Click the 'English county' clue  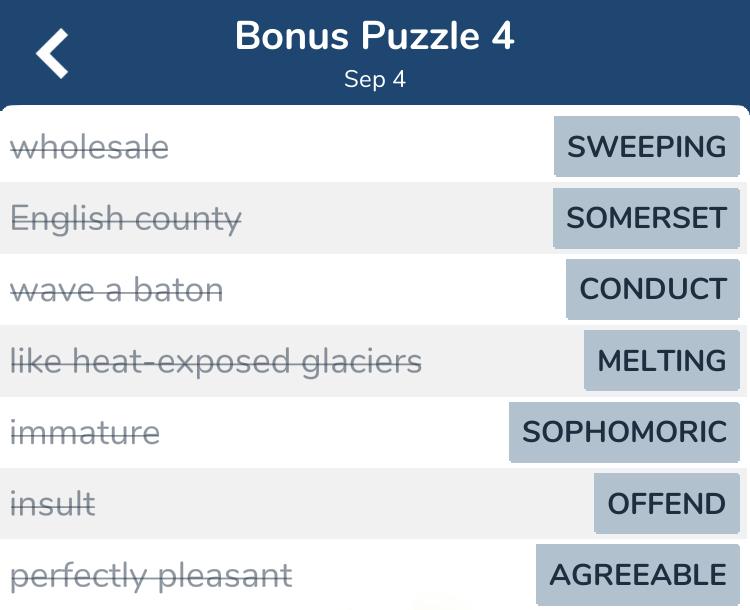[x=126, y=219]
